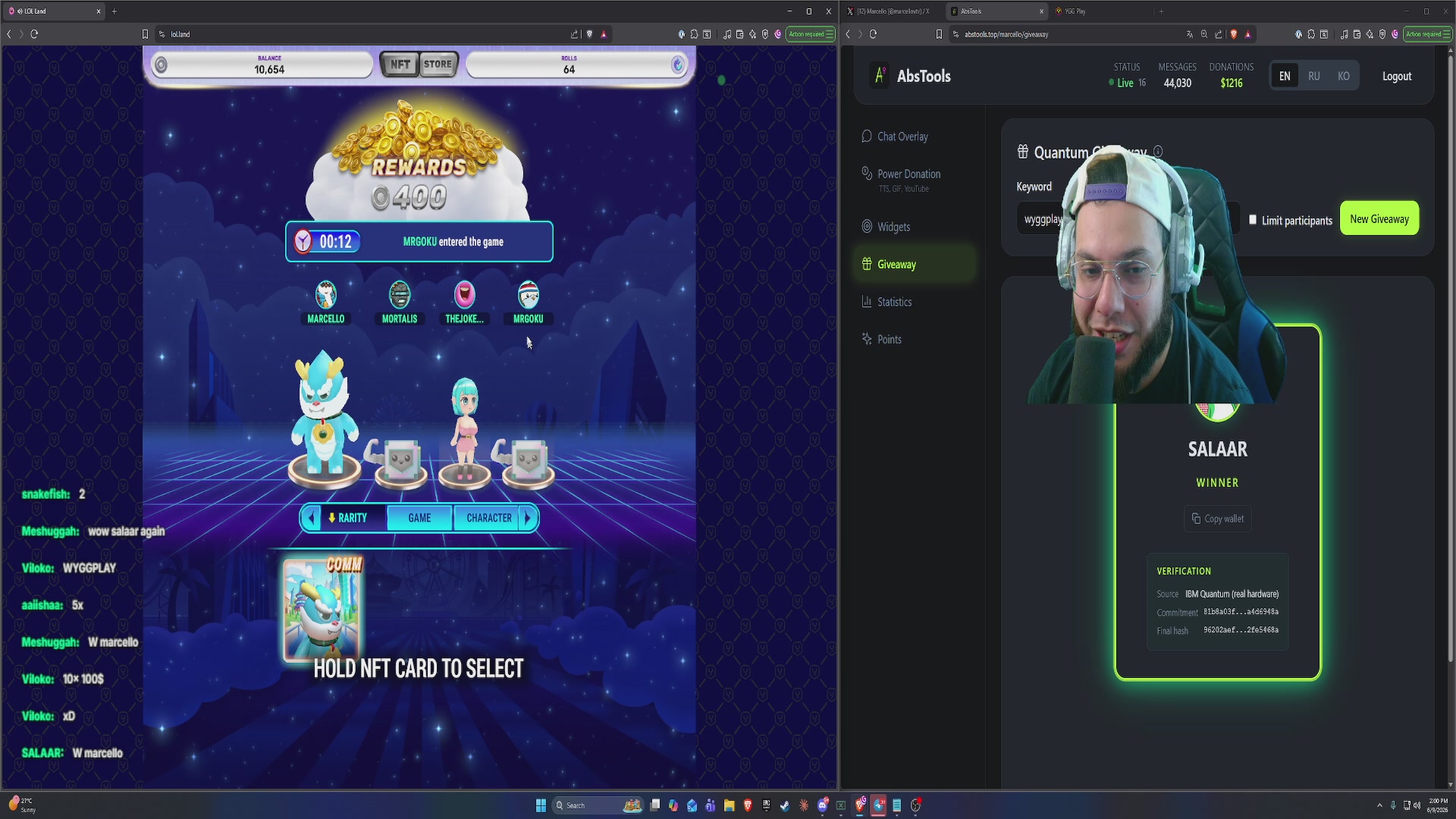The image size is (1456, 819).
Task: Click the right arrow of the filter bar
Action: pos(528,518)
